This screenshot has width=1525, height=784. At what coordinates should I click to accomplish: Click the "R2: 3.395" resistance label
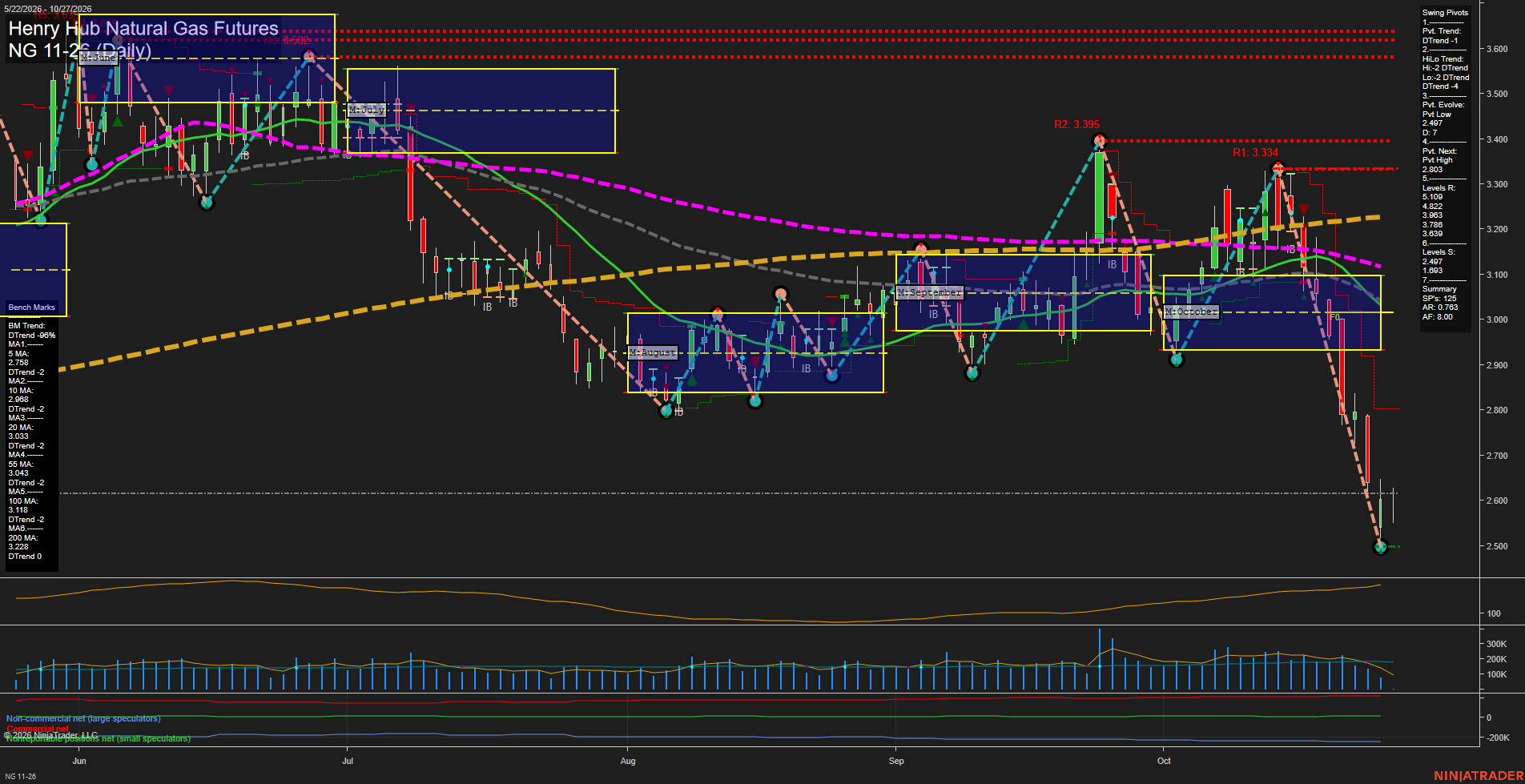pos(1076,124)
